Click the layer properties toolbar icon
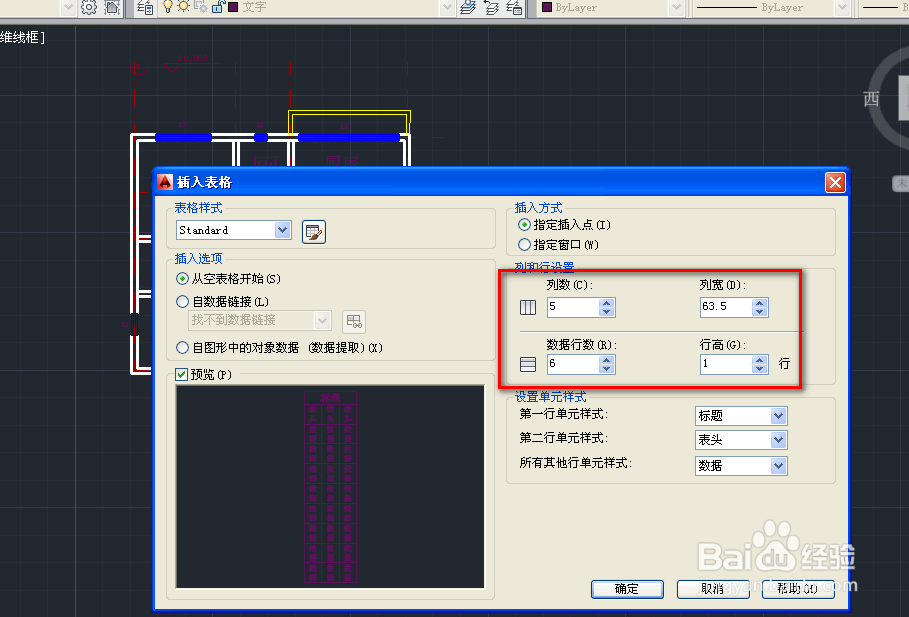Viewport: 909px width, 617px height. tap(145, 8)
